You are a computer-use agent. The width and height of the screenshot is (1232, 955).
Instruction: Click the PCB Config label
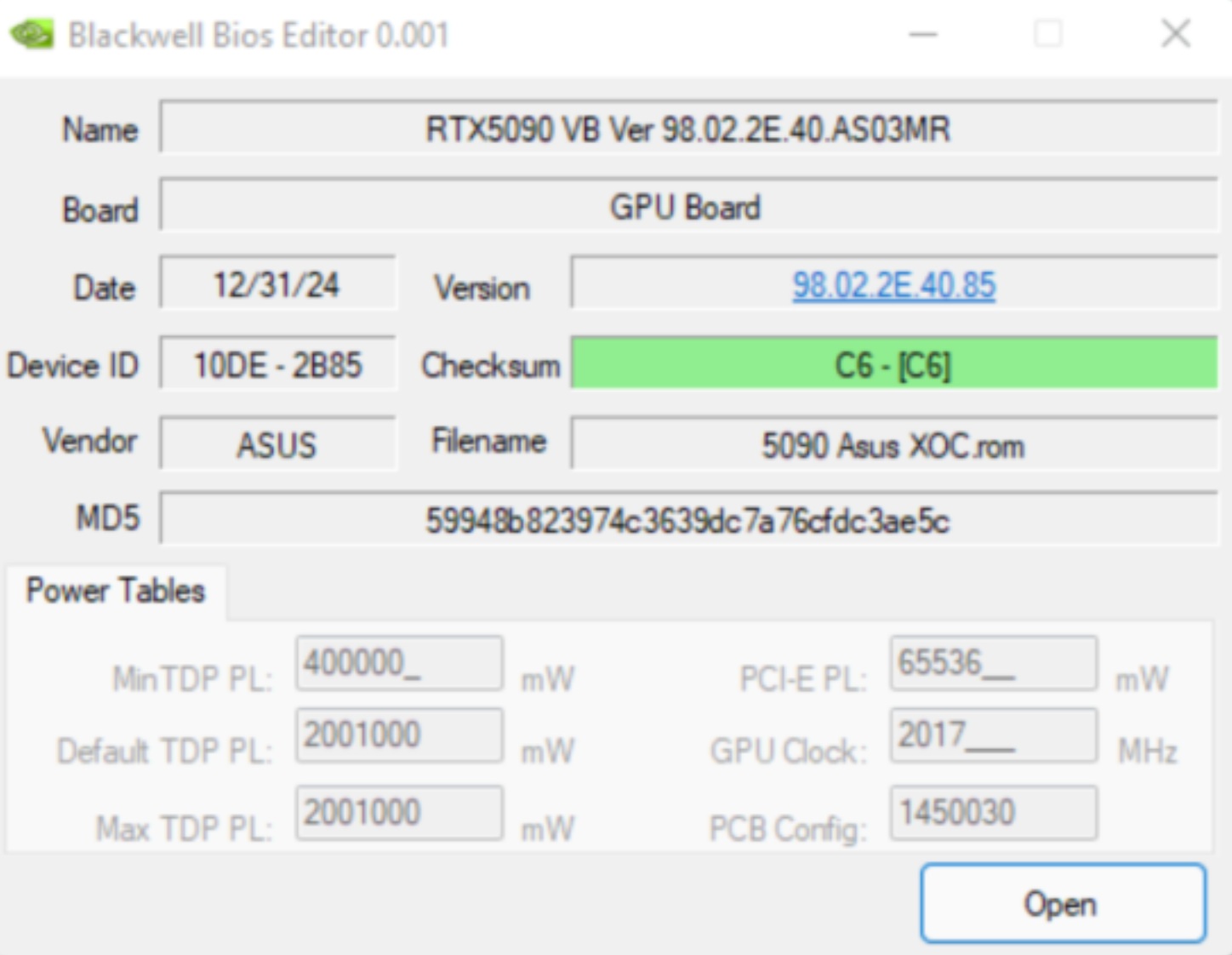[x=789, y=828]
